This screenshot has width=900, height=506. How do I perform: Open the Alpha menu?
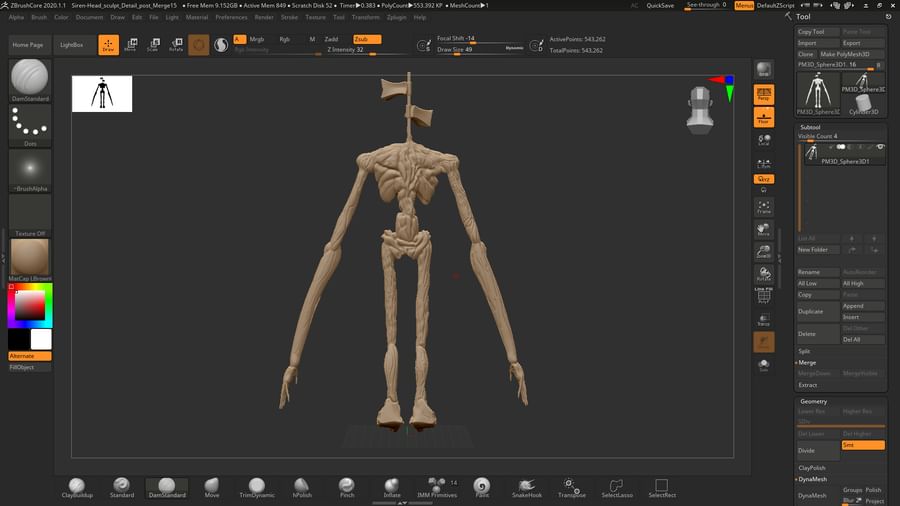[x=16, y=17]
